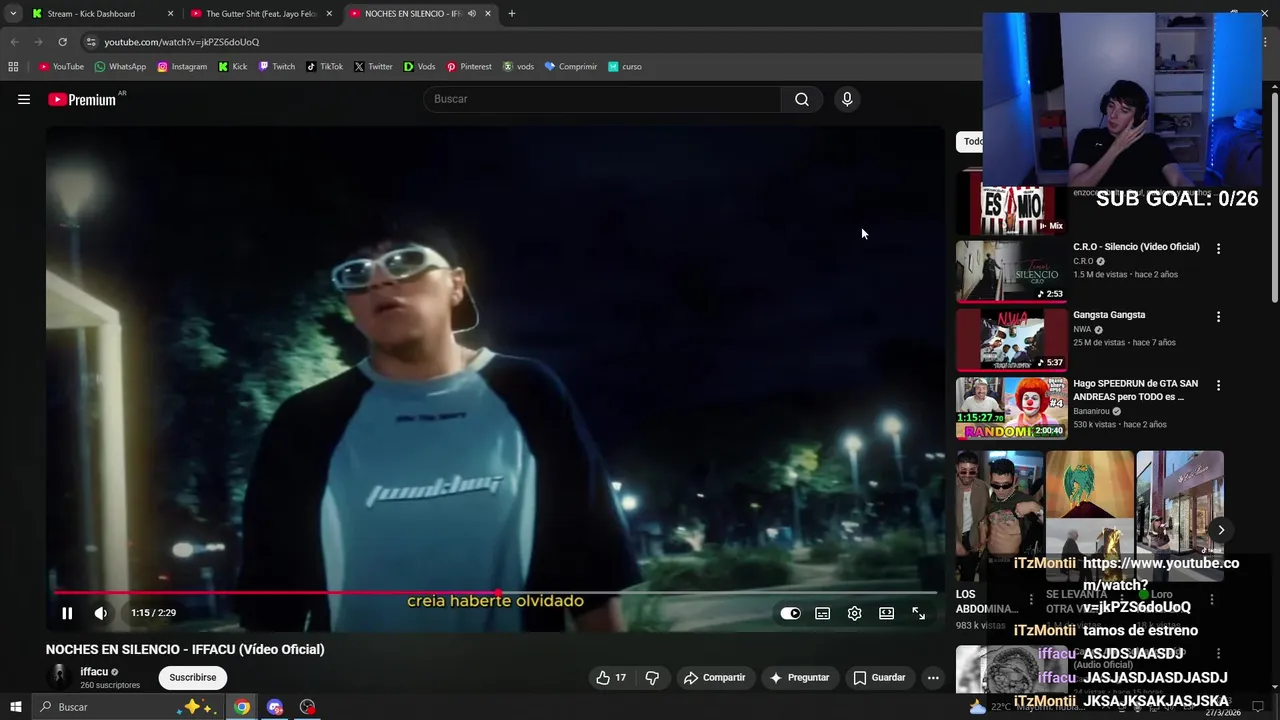The height and width of the screenshot is (720, 1280).
Task: Open the Instagram bookmark
Action: [182, 67]
